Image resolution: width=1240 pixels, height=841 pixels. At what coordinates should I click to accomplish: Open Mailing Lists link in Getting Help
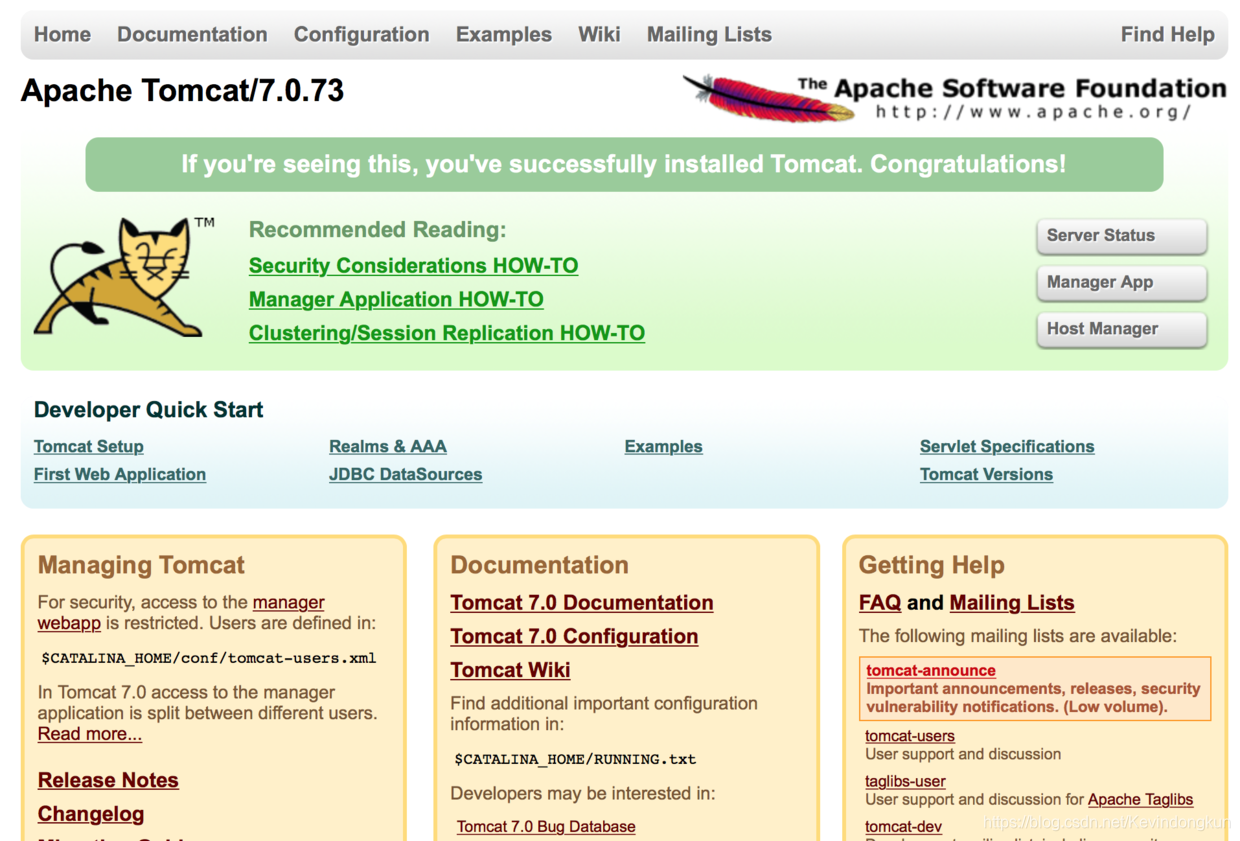coord(1012,603)
